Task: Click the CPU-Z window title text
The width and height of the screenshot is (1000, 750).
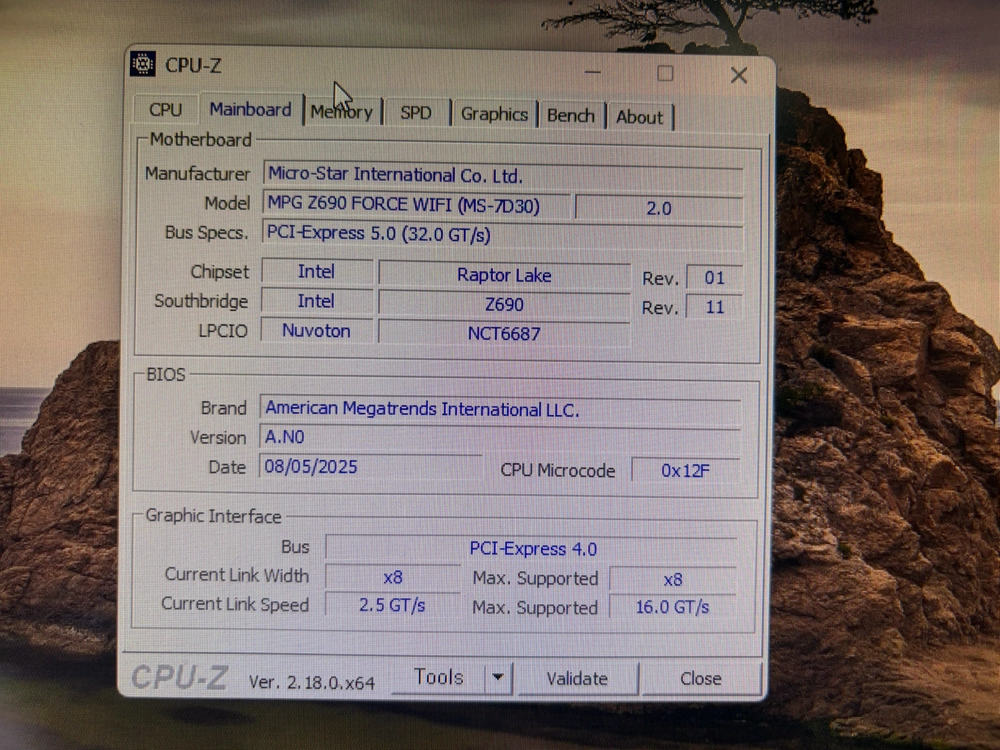Action: click(193, 65)
